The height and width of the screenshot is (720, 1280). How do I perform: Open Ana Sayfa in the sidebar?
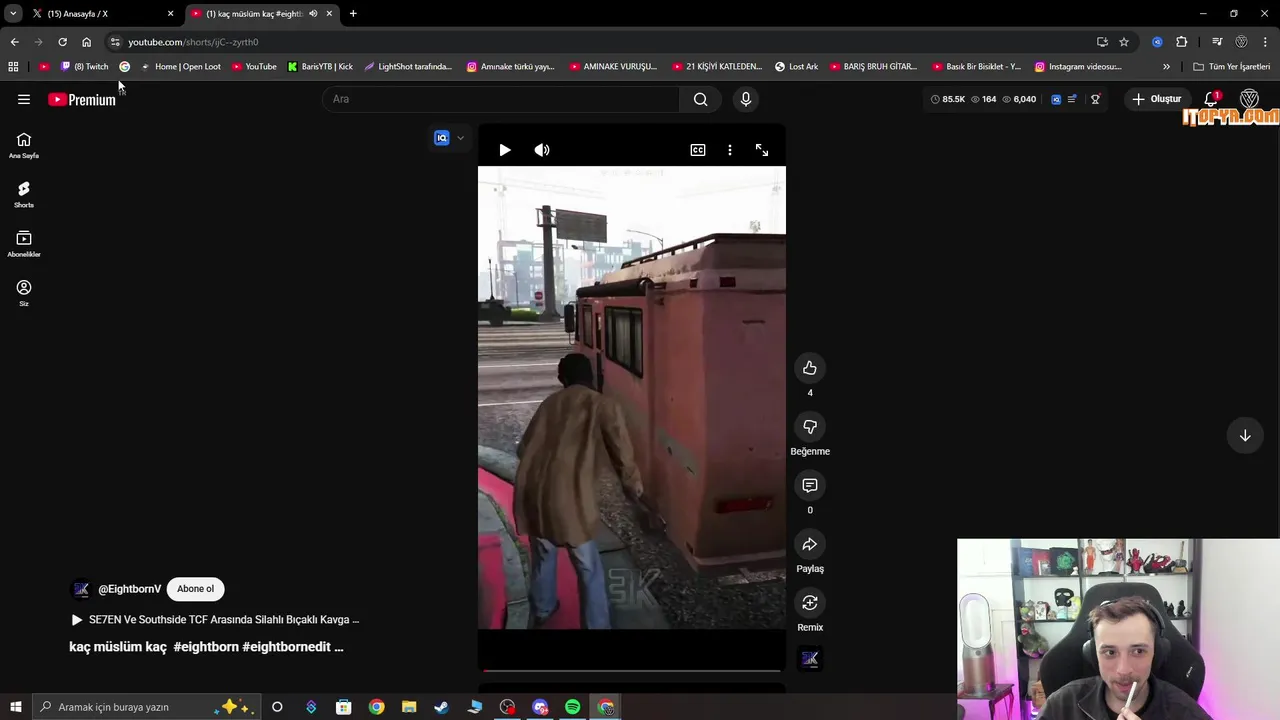pyautogui.click(x=24, y=146)
